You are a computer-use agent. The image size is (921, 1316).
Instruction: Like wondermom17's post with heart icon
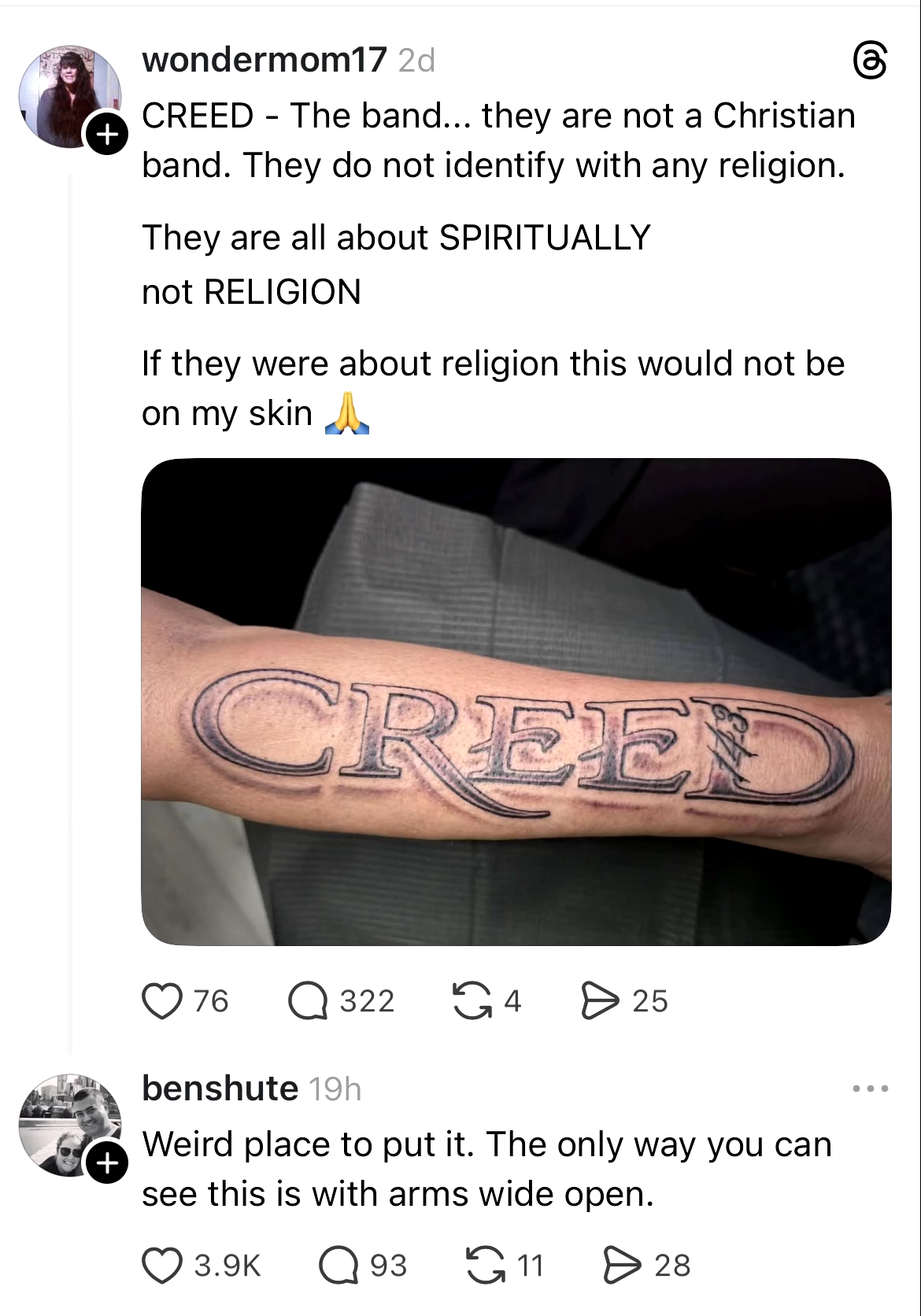pyautogui.click(x=162, y=1001)
